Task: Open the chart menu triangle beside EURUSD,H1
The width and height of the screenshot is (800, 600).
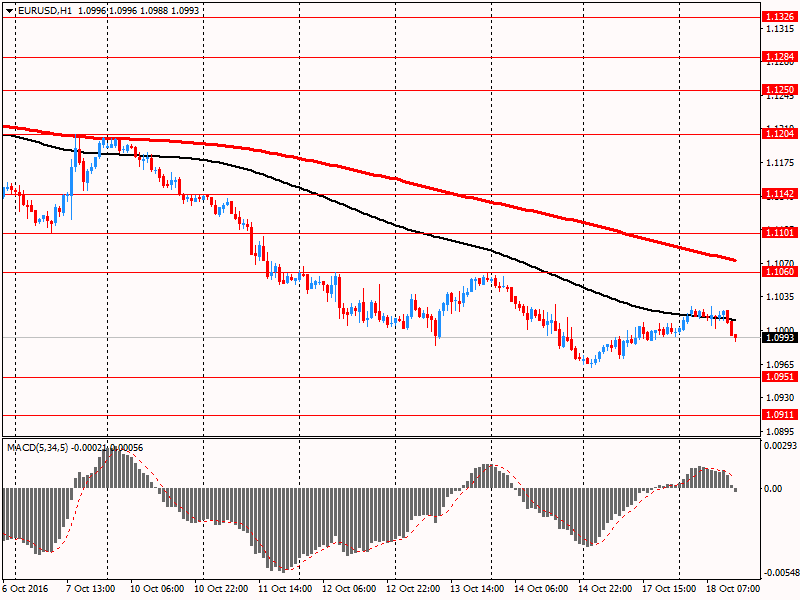Action: [10, 10]
